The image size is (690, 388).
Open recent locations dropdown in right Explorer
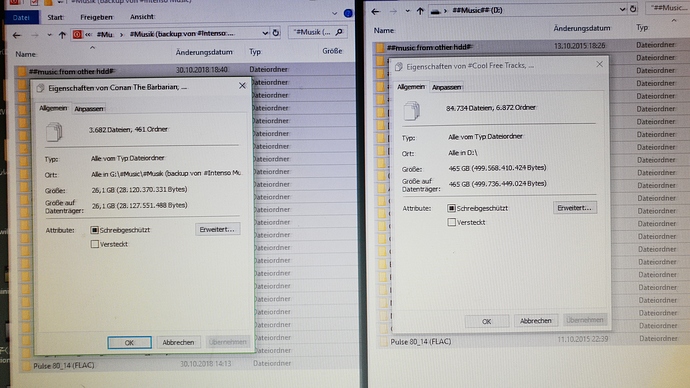[x=407, y=11]
